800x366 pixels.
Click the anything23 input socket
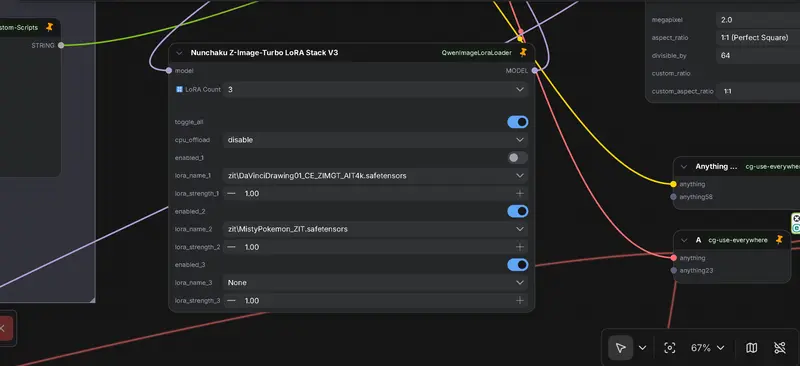point(673,271)
